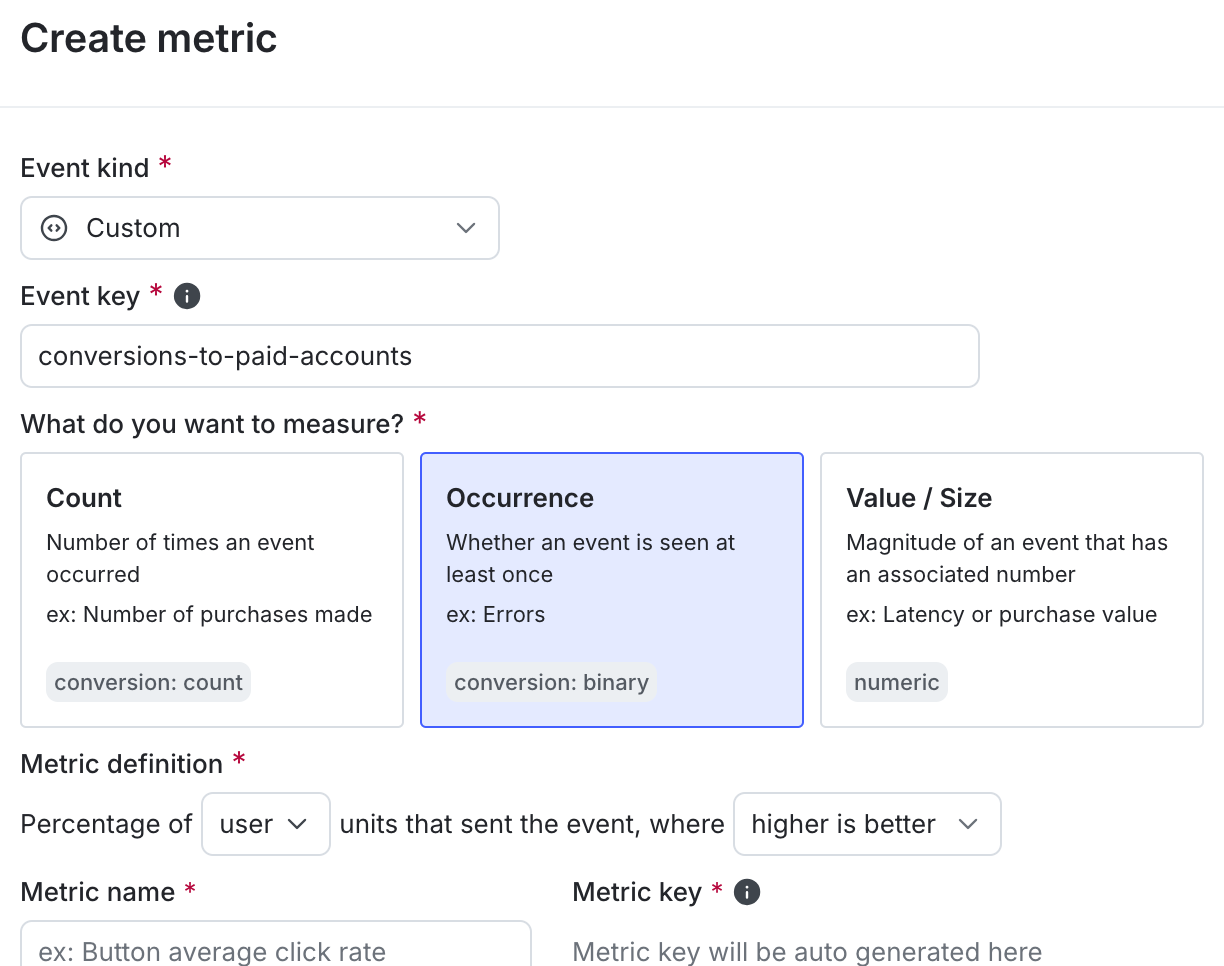Click the conversion: binary tag on Occurrence card
Screen dimensions: 1224x966
pyautogui.click(x=551, y=682)
